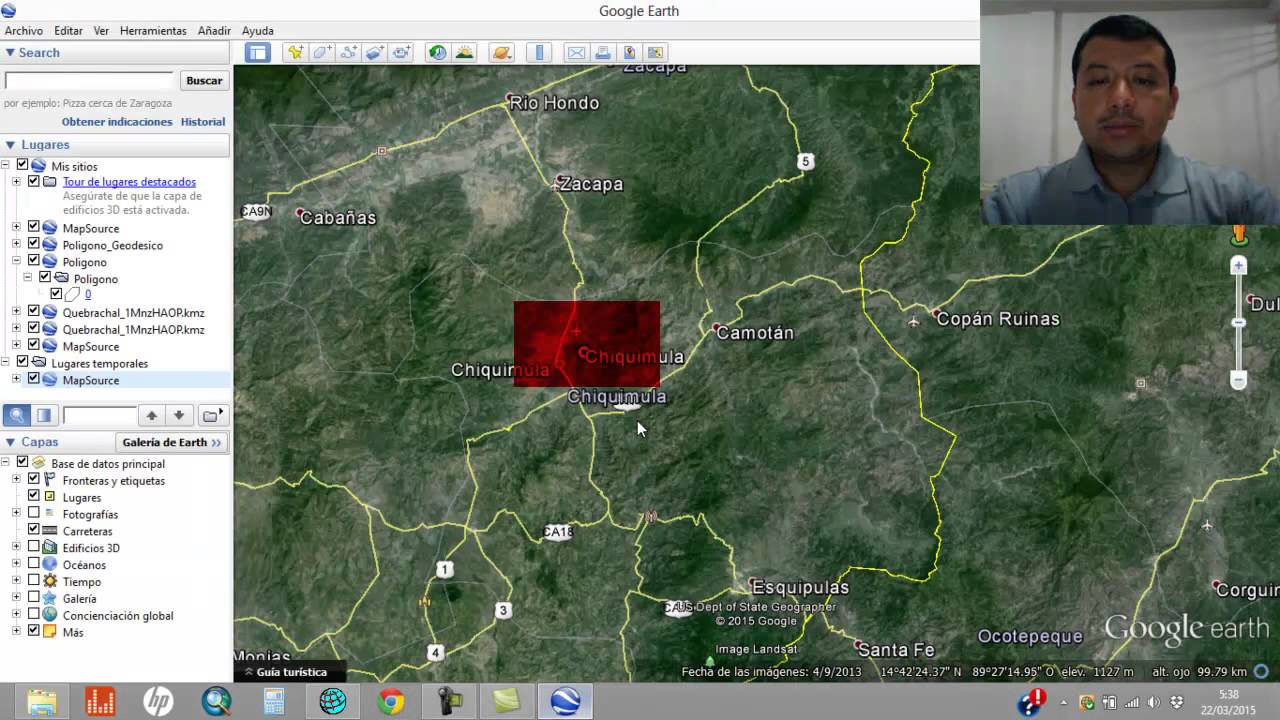The height and width of the screenshot is (720, 1280).
Task: Collapse the Capas panel triangle
Action: coord(10,442)
